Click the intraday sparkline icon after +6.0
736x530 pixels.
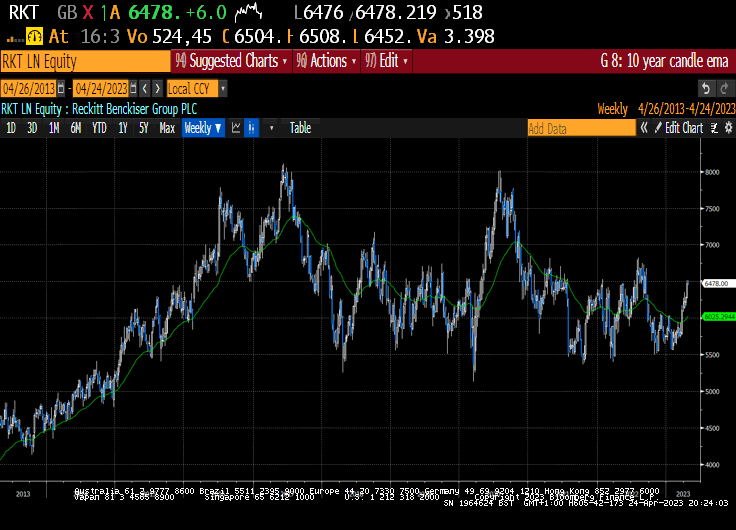[248, 12]
